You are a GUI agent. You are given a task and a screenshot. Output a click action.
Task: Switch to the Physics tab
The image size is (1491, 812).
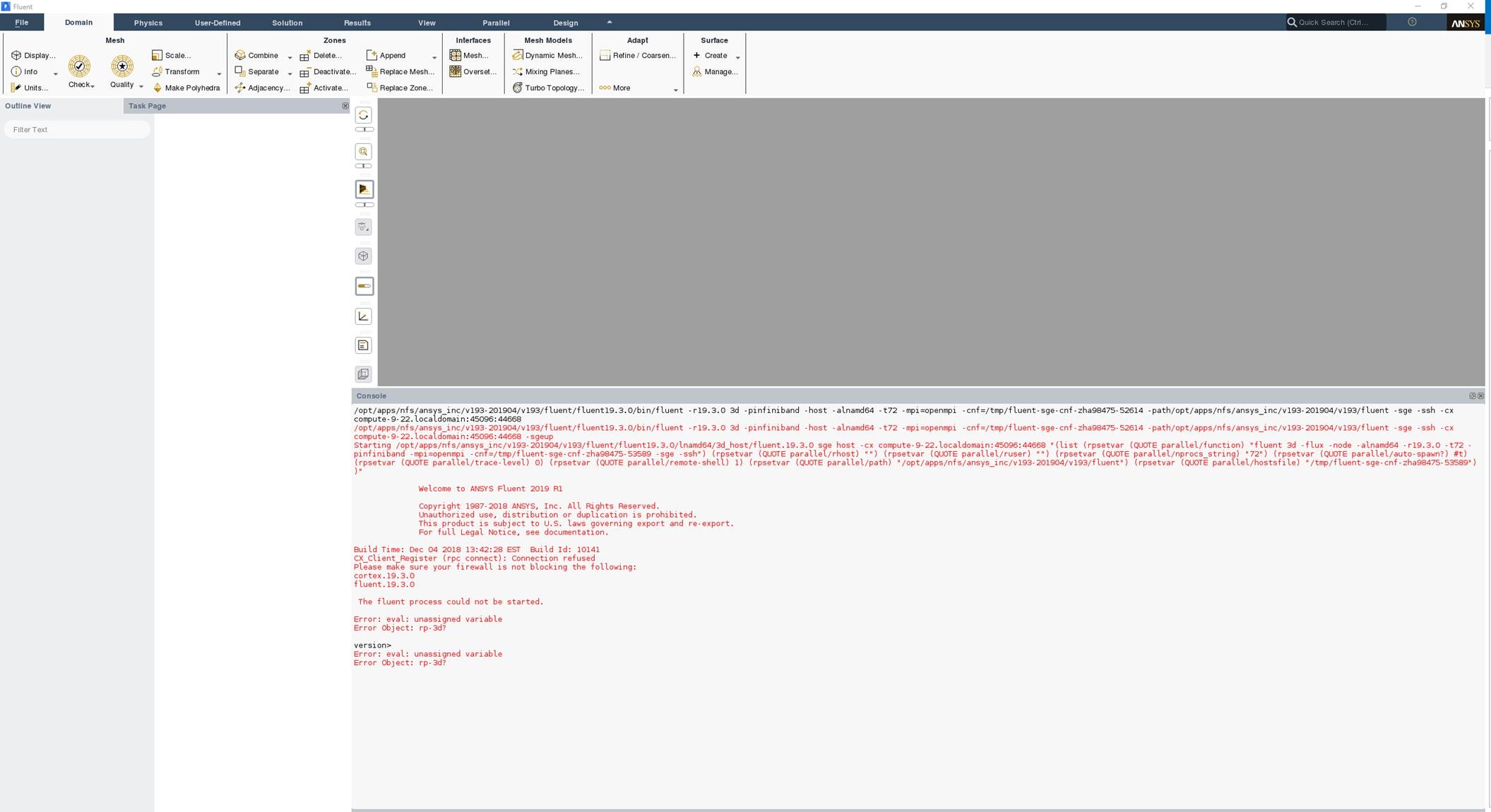(x=148, y=23)
